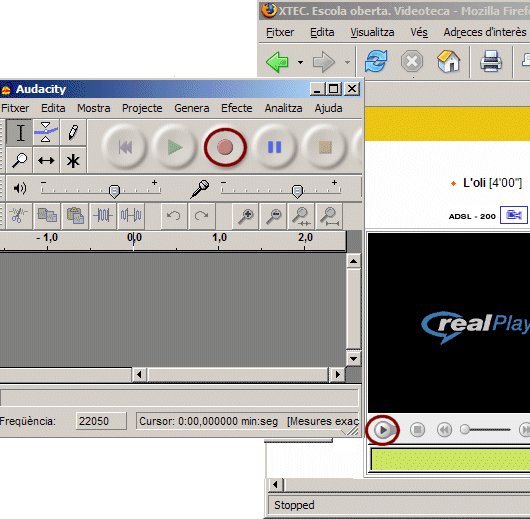
Task: Click the Copy icon in Audacity toolbar
Action: [x=47, y=216]
